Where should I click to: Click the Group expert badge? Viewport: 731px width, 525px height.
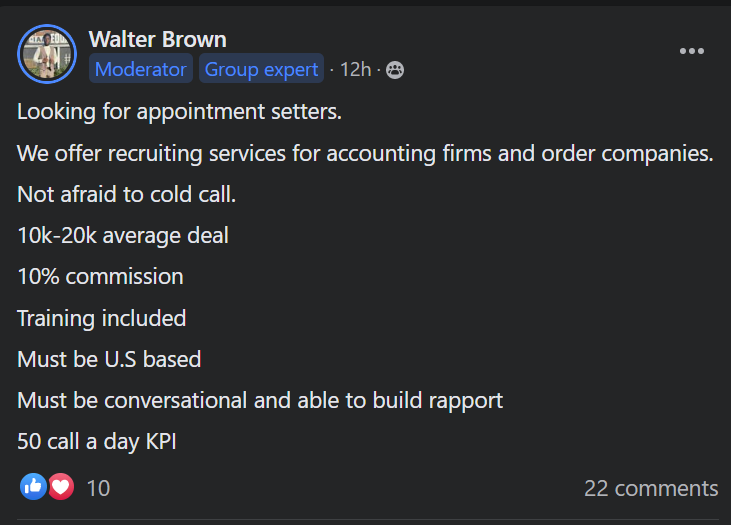pyautogui.click(x=261, y=69)
